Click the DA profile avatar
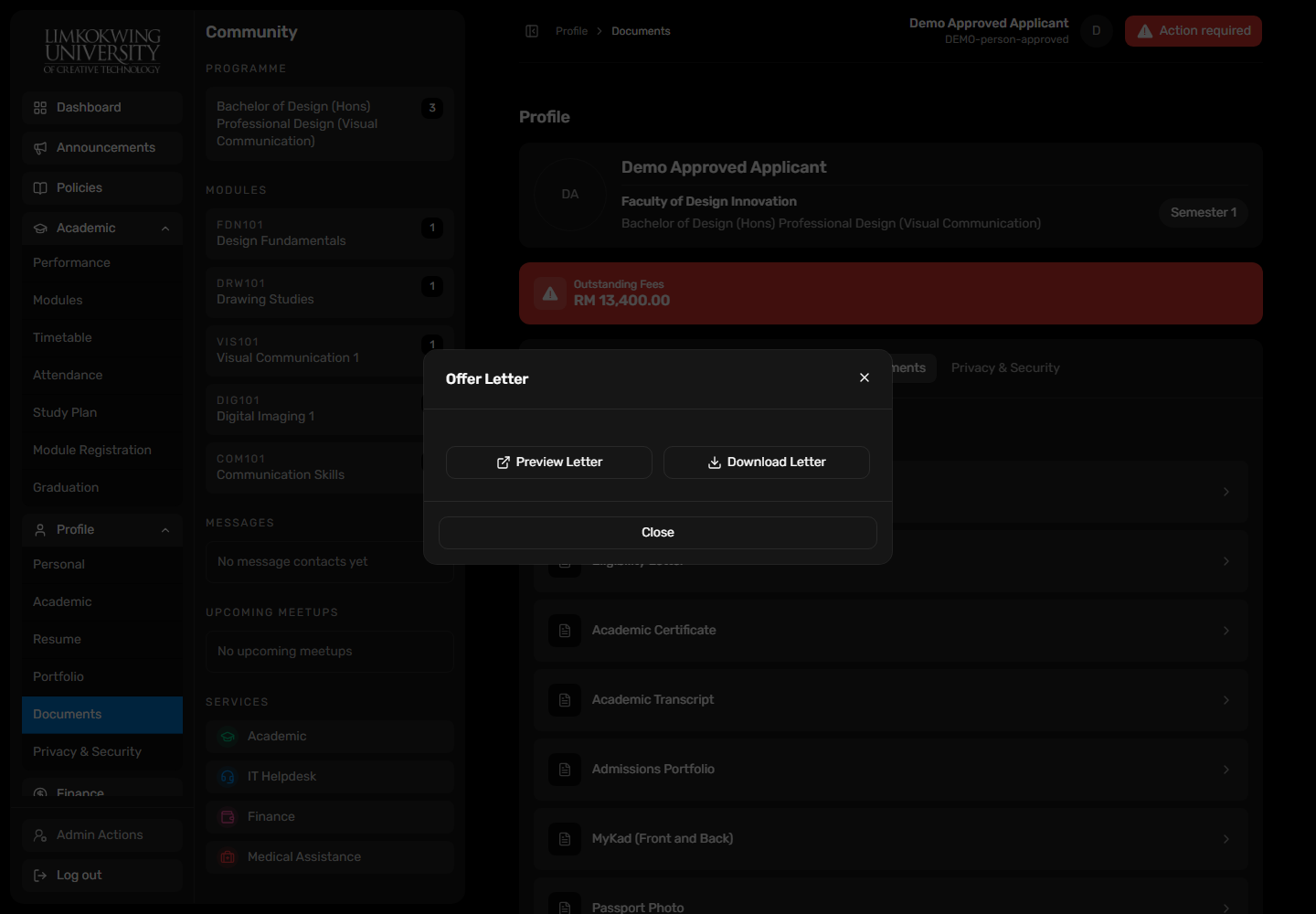The image size is (1316, 914). pos(570,195)
